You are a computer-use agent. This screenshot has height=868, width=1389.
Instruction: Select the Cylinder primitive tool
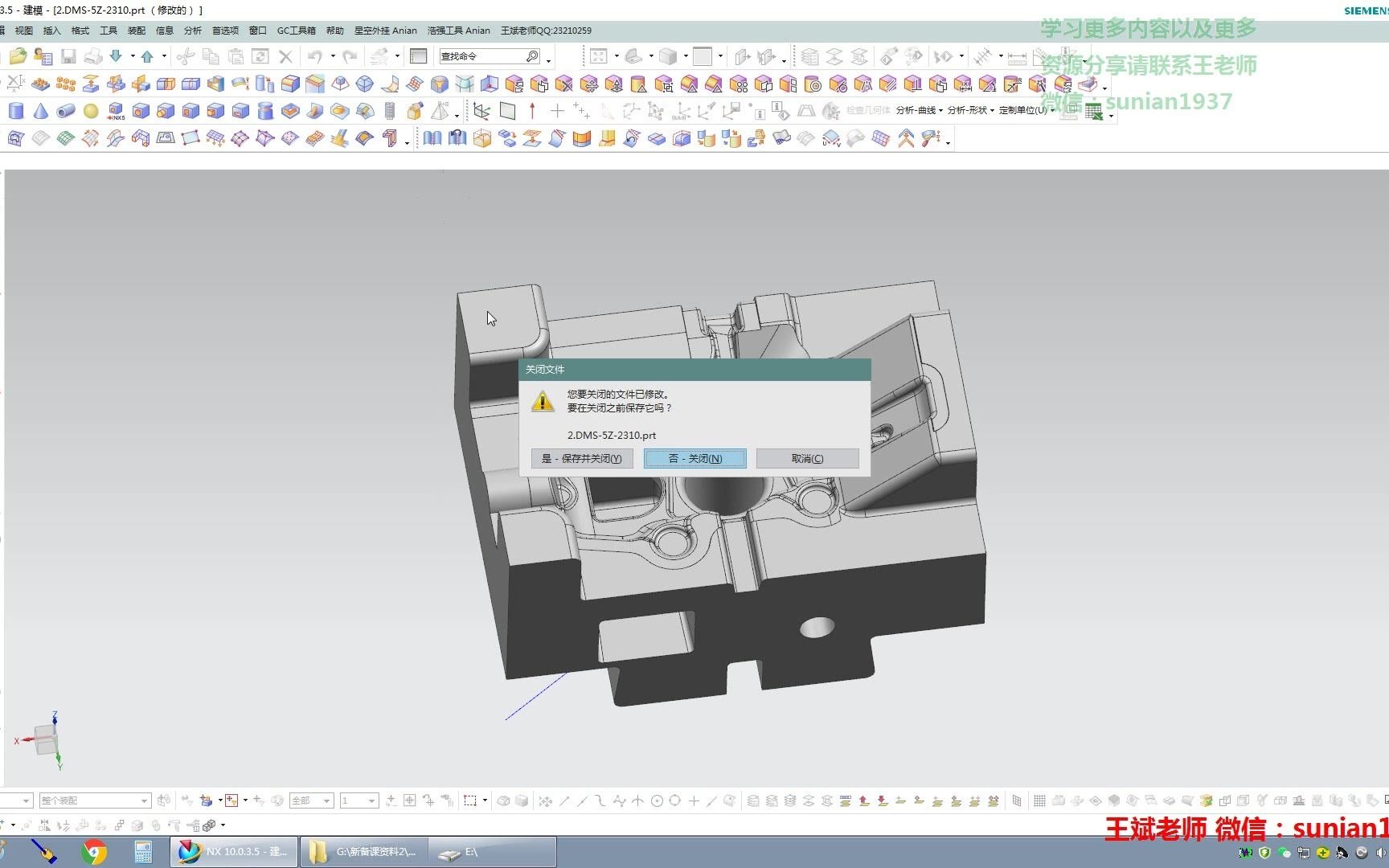tap(16, 111)
